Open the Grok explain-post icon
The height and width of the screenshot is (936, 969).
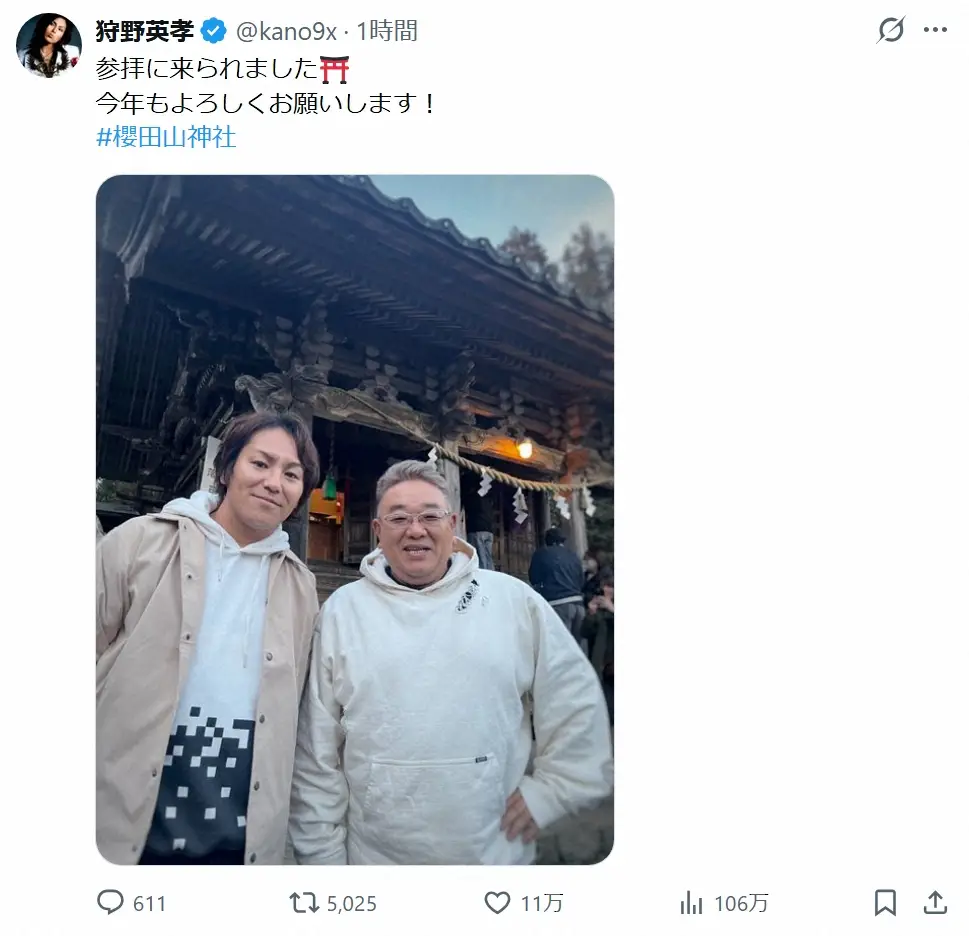891,30
